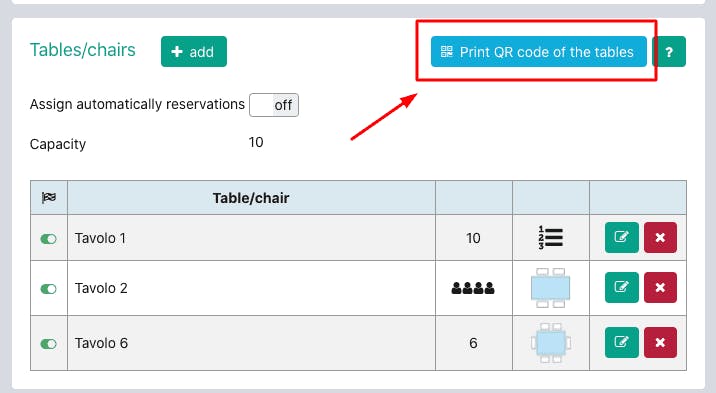716x393 pixels.
Task: Toggle automatic reservation assignment switch
Action: 274,105
